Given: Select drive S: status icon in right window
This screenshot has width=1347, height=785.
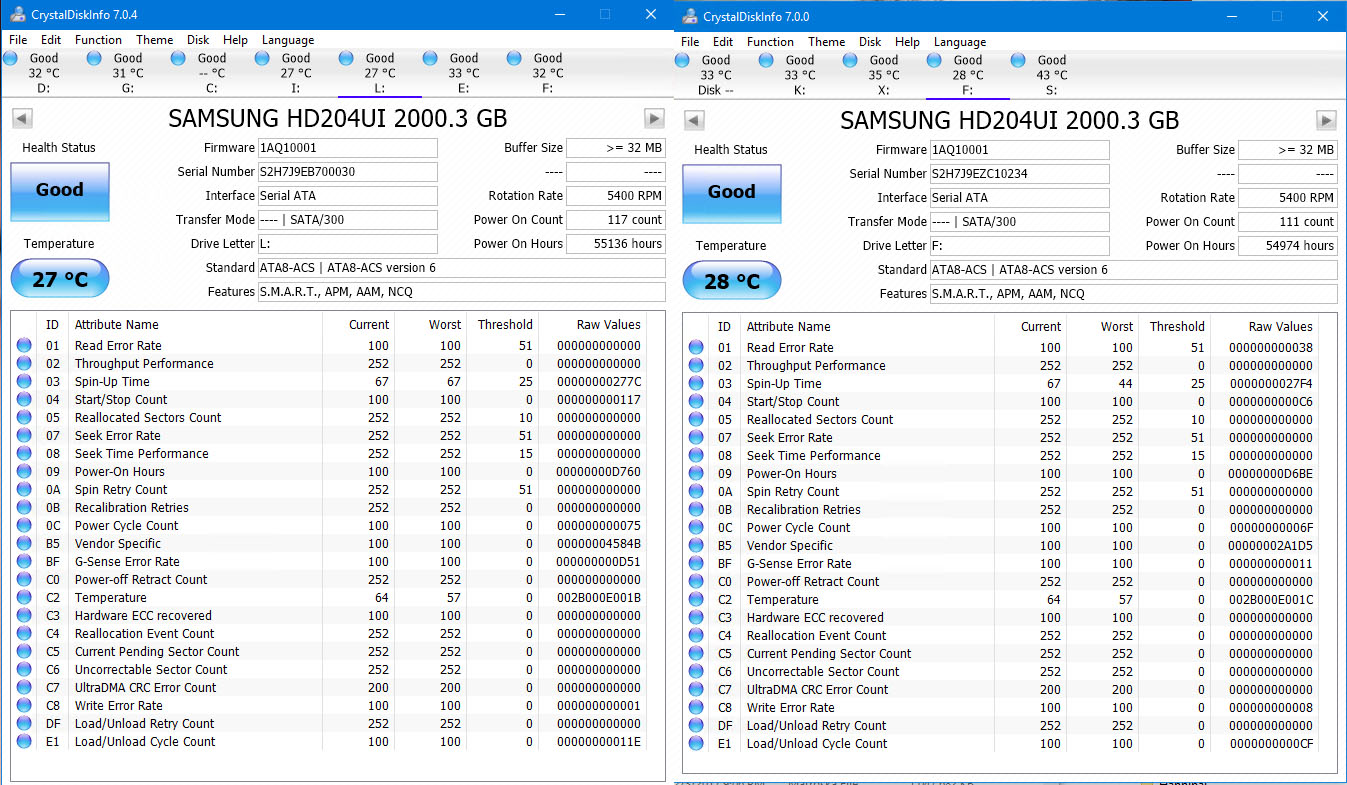Looking at the screenshot, I should (x=1018, y=61).
